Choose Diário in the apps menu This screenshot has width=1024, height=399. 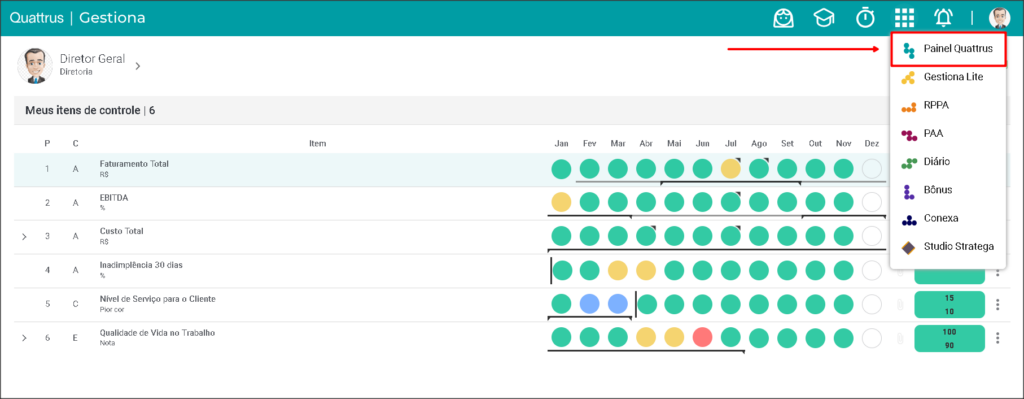(948, 161)
